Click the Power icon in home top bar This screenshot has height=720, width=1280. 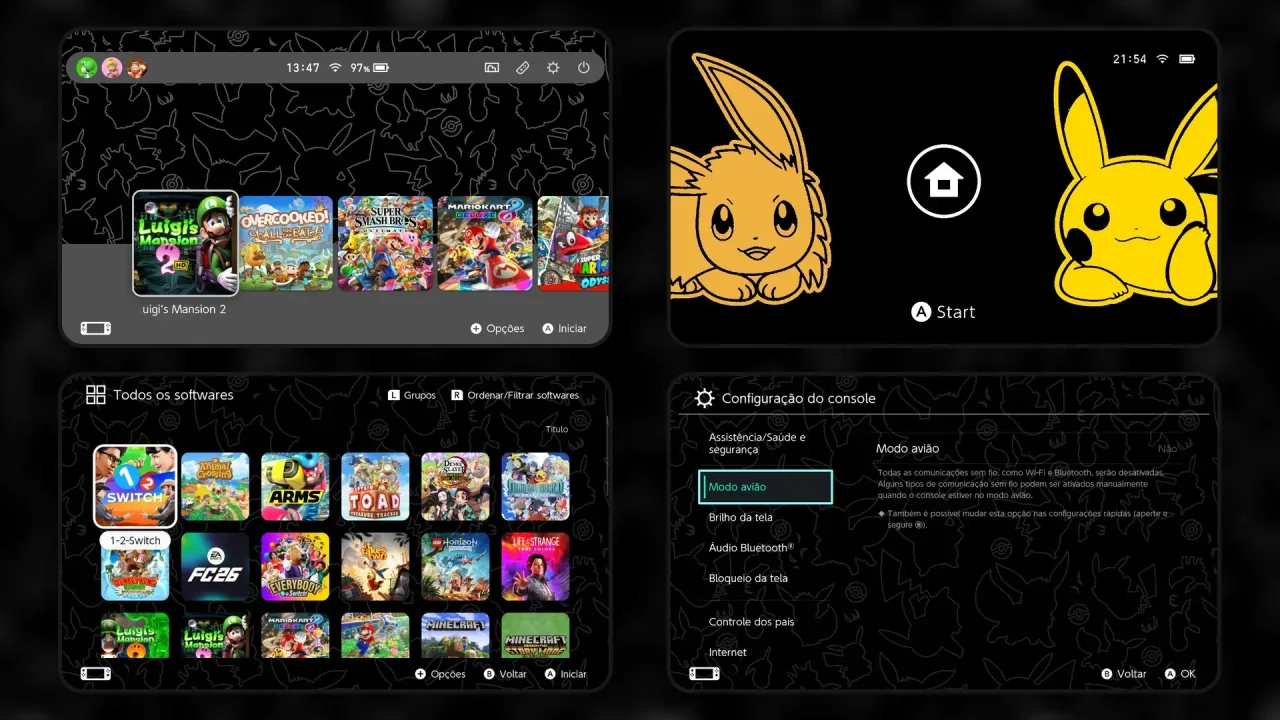pos(584,68)
